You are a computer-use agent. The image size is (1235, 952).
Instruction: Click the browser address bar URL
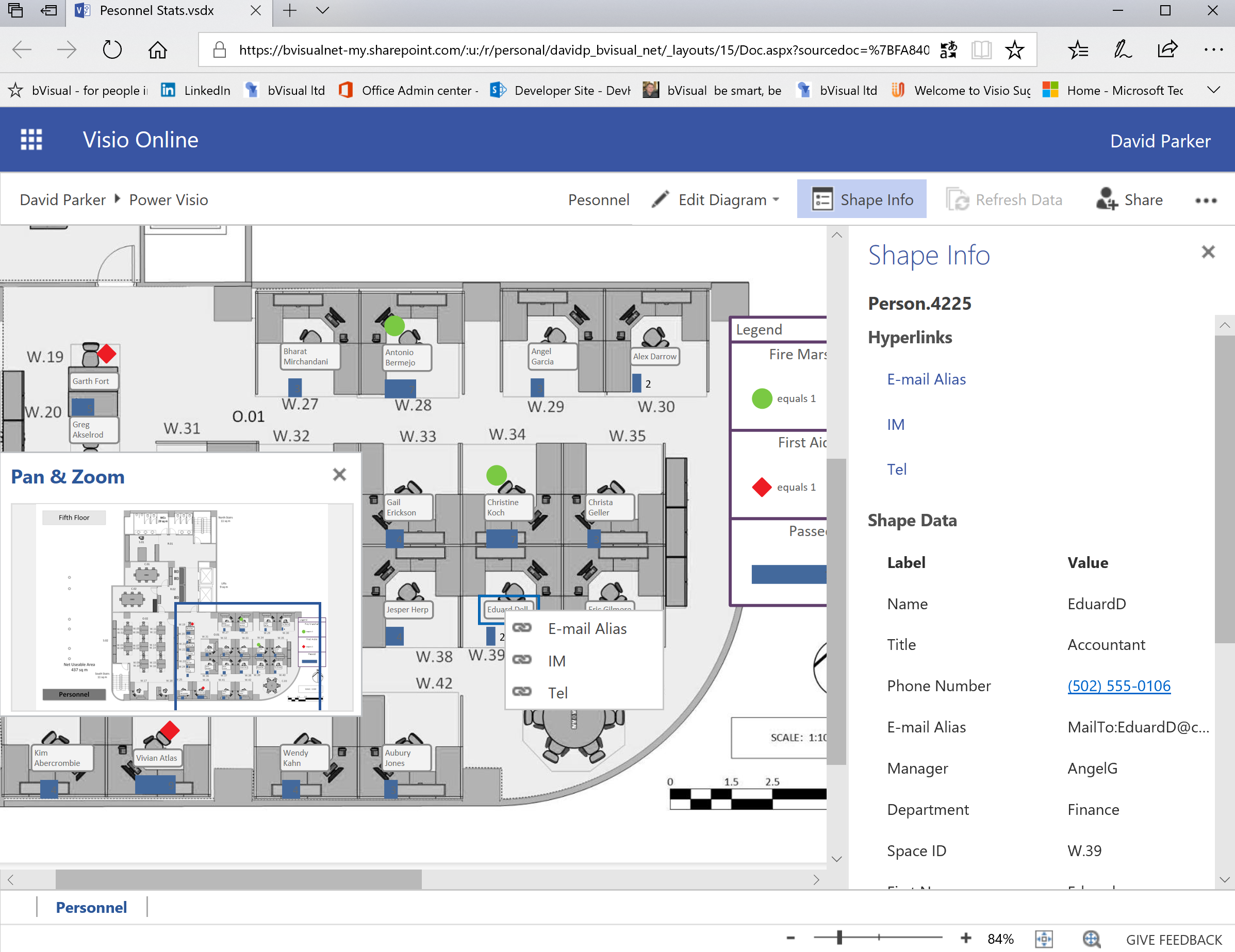584,51
